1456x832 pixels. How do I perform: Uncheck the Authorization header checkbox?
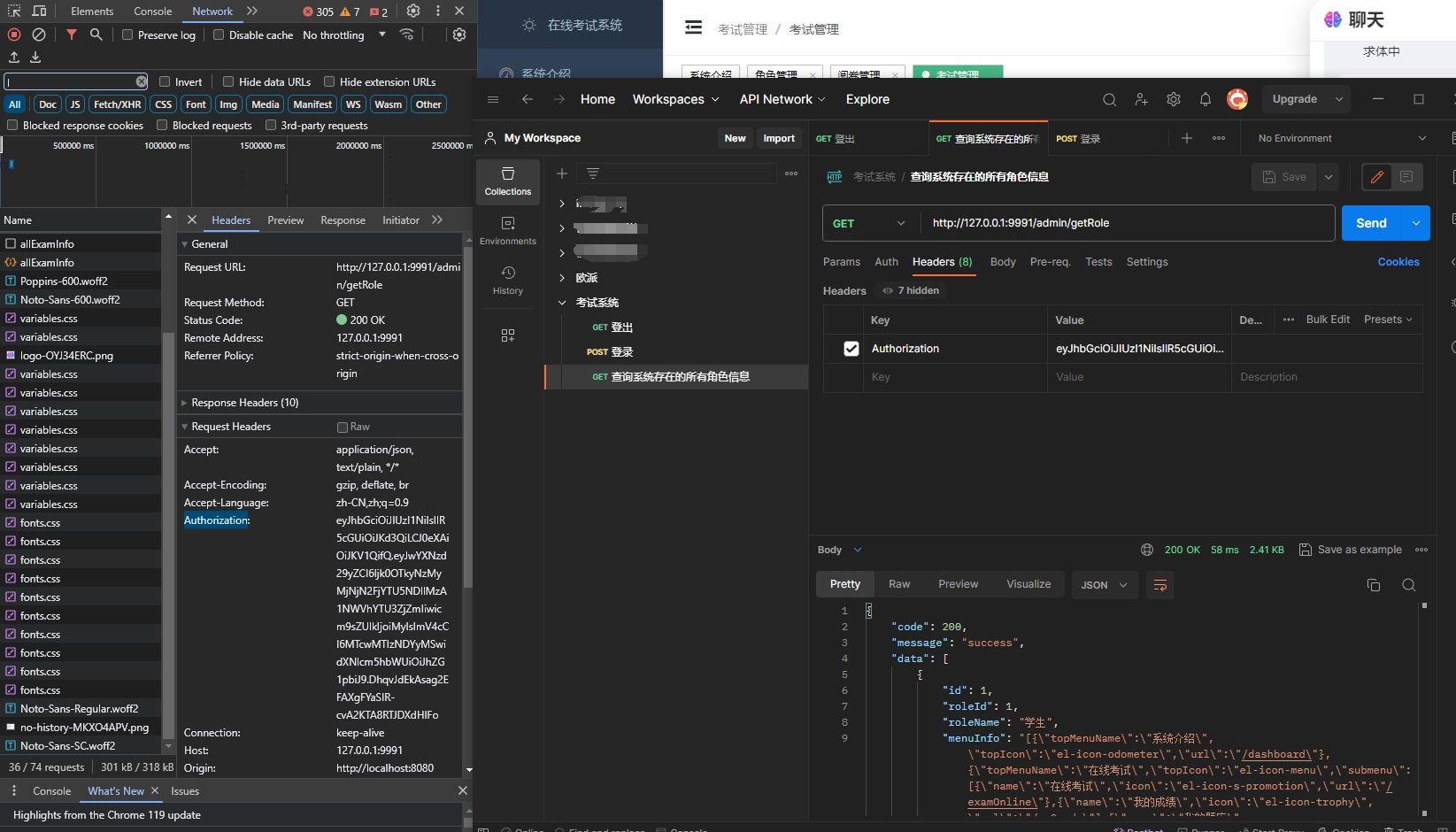[851, 349]
